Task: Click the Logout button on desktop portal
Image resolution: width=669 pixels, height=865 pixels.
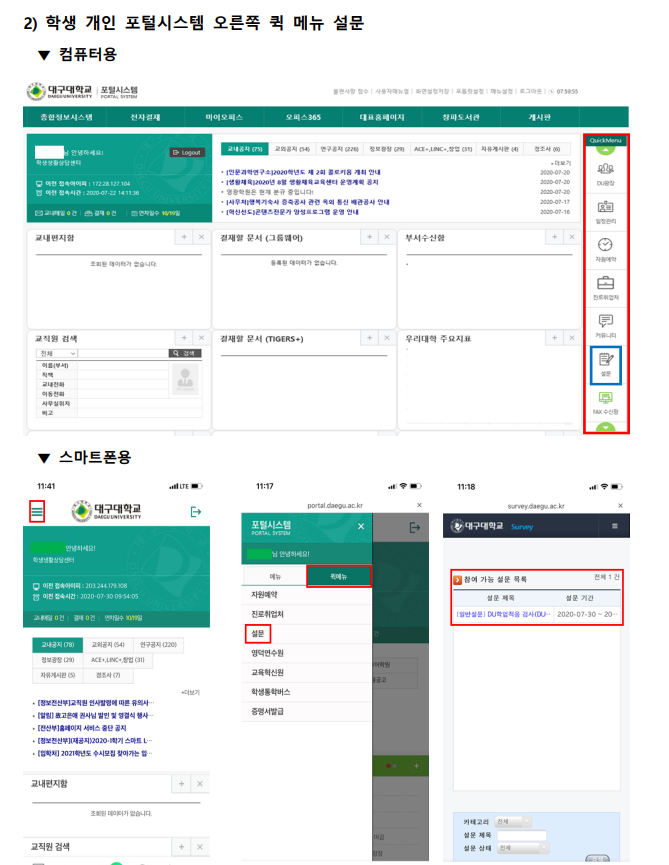Action: coord(188,152)
